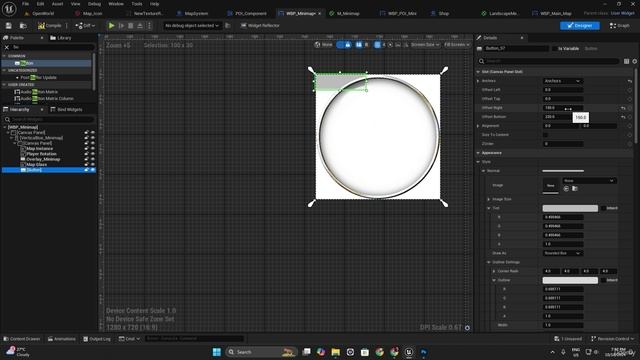The image size is (640, 360).
Task: Open the Details panel settings gear
Action: click(x=634, y=61)
